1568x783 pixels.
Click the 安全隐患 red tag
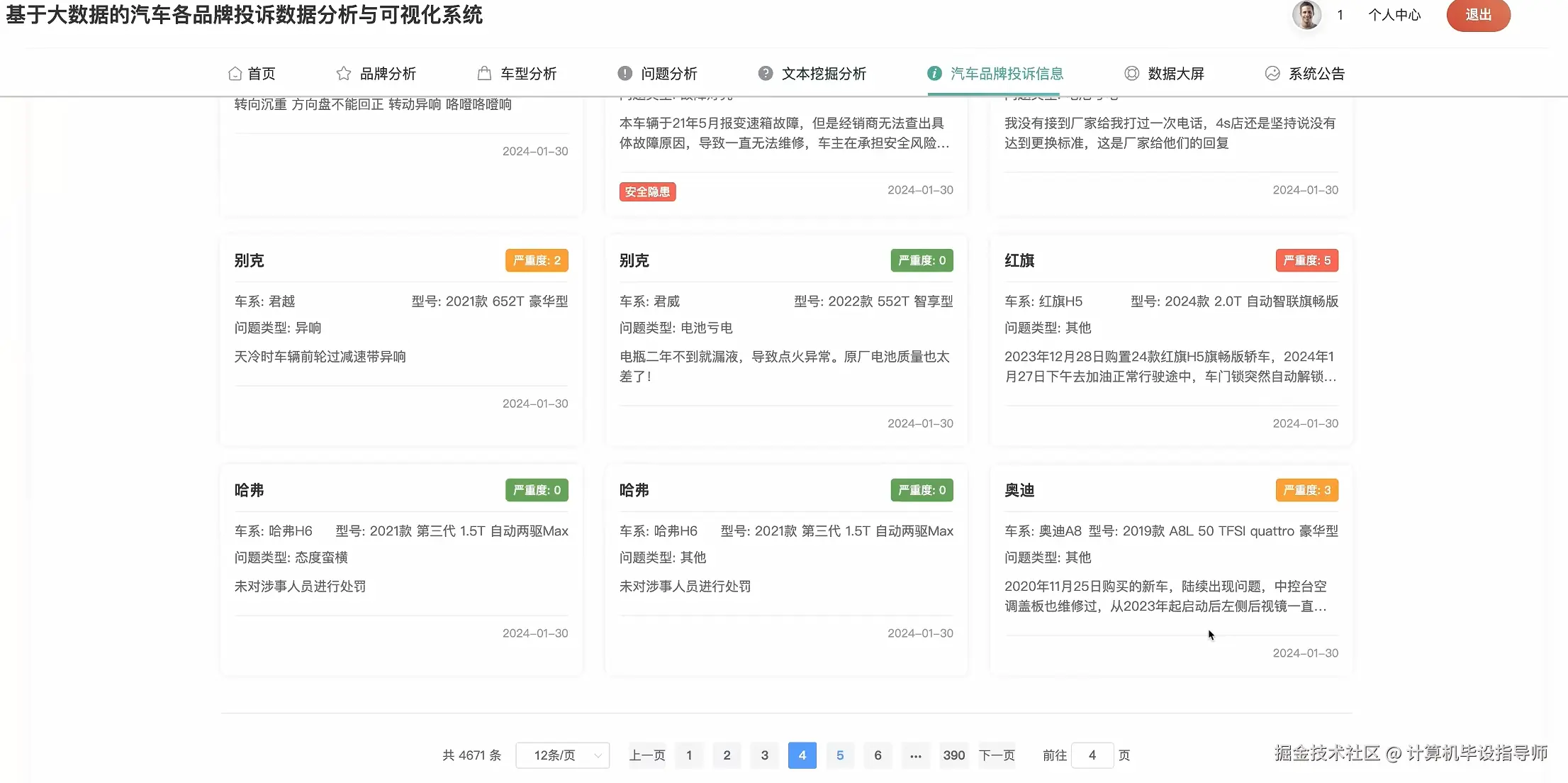click(647, 191)
